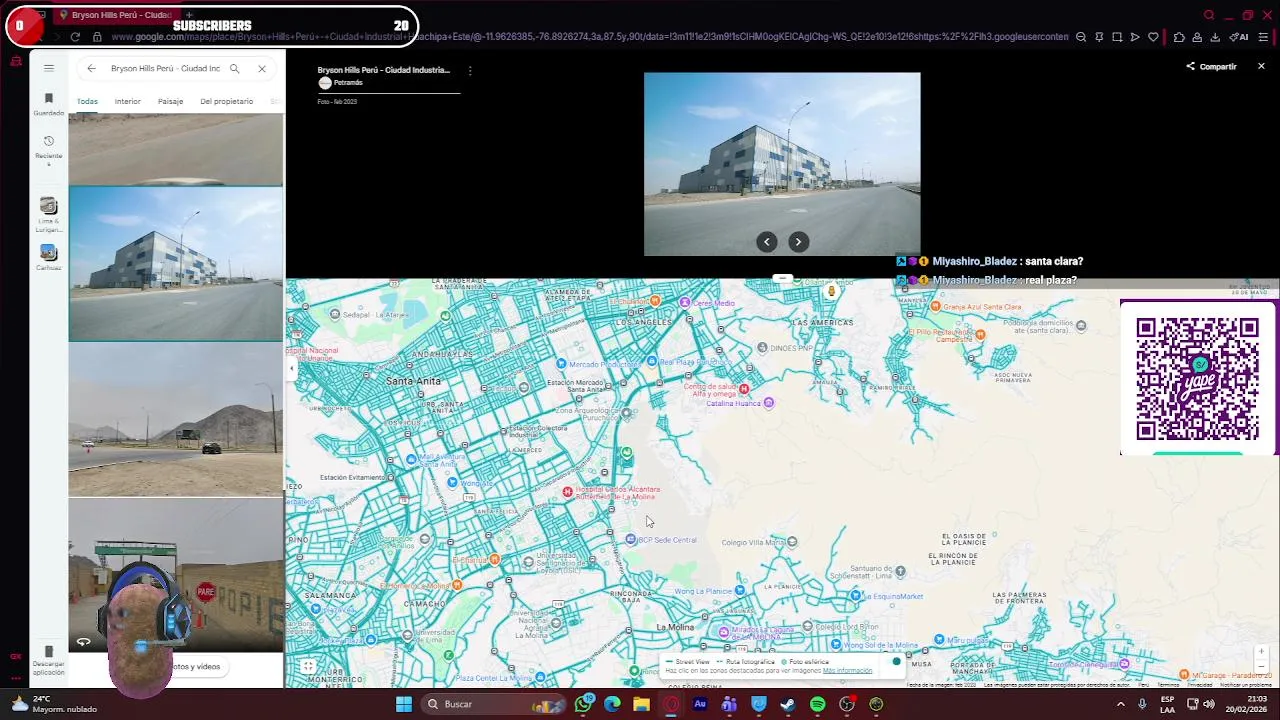The height and width of the screenshot is (720, 1280).
Task: Click the Petramás contributor name
Action: tap(348, 83)
